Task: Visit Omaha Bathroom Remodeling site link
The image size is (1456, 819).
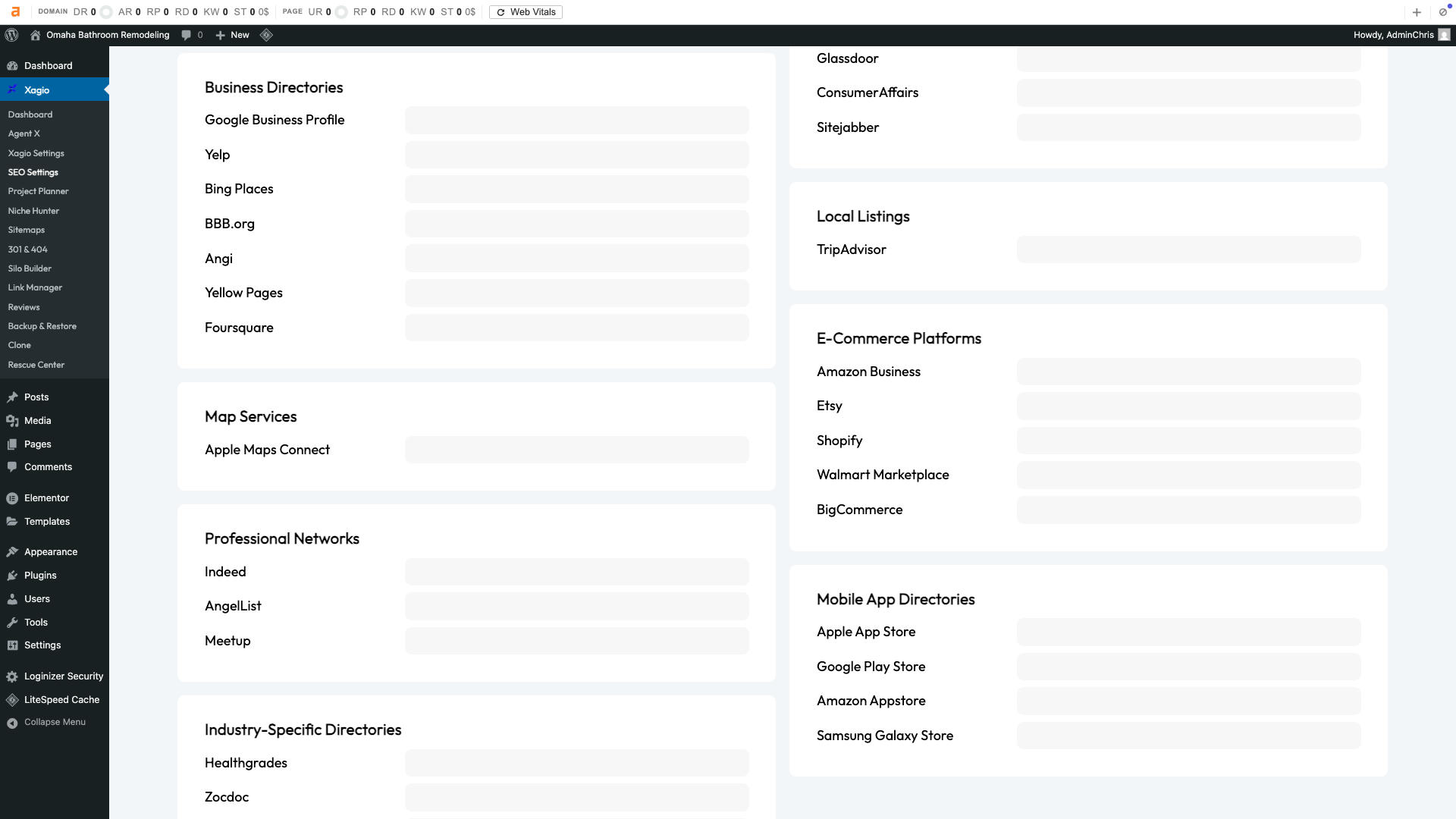Action: (x=108, y=35)
